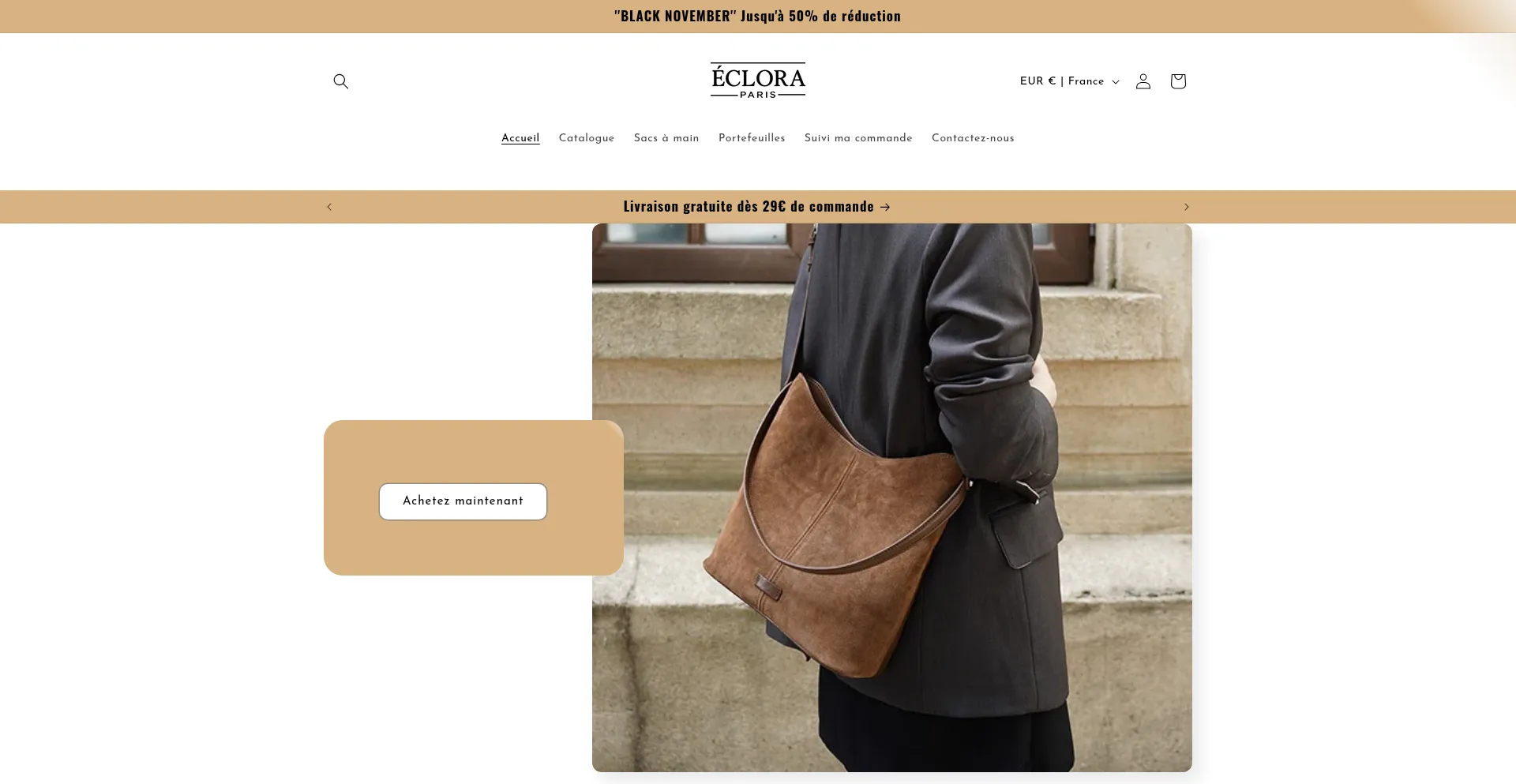Click the ÉCLORA Paris logo
The width and height of the screenshot is (1516, 784).
pos(757,81)
